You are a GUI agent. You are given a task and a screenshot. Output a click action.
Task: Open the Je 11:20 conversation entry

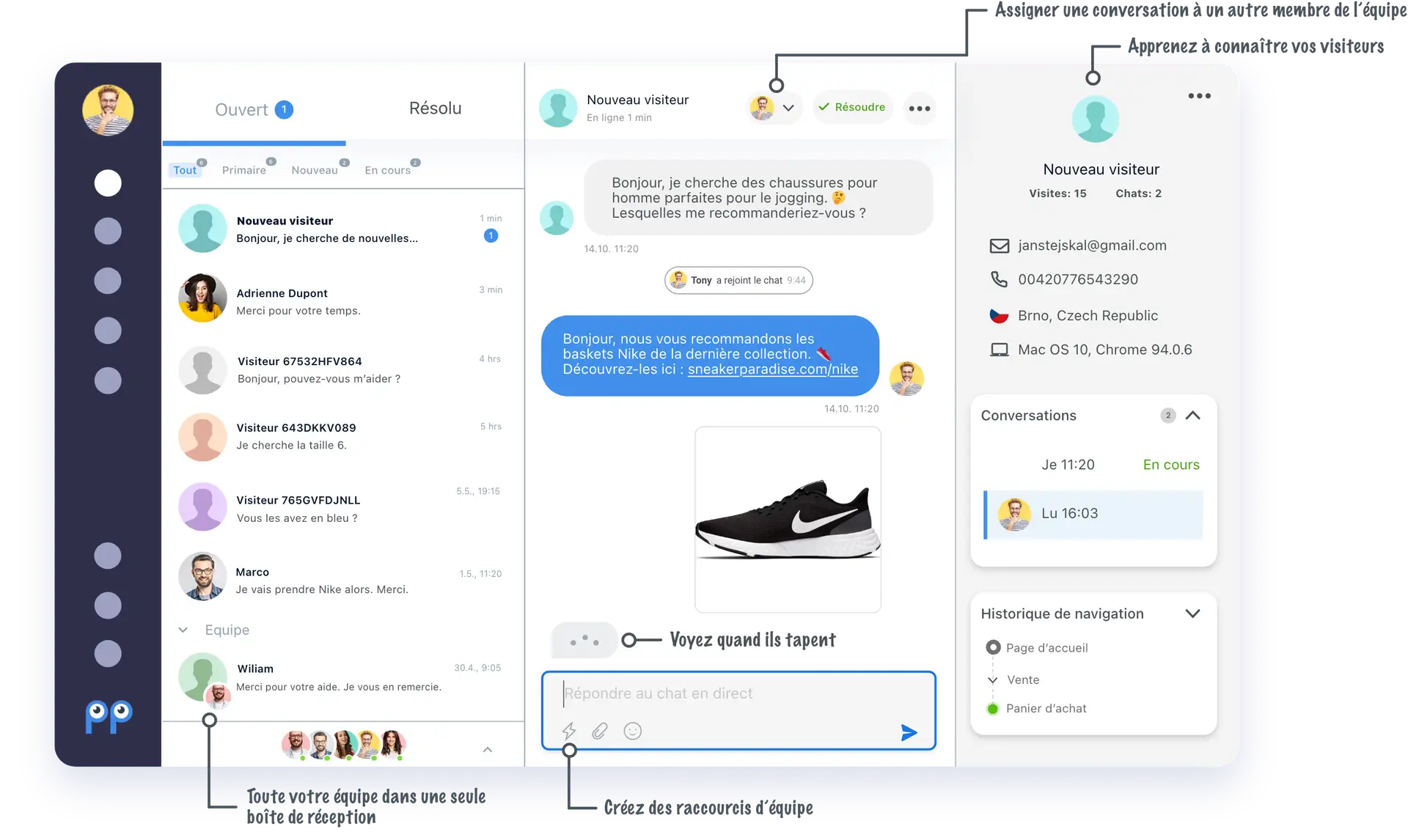pyautogui.click(x=1093, y=465)
